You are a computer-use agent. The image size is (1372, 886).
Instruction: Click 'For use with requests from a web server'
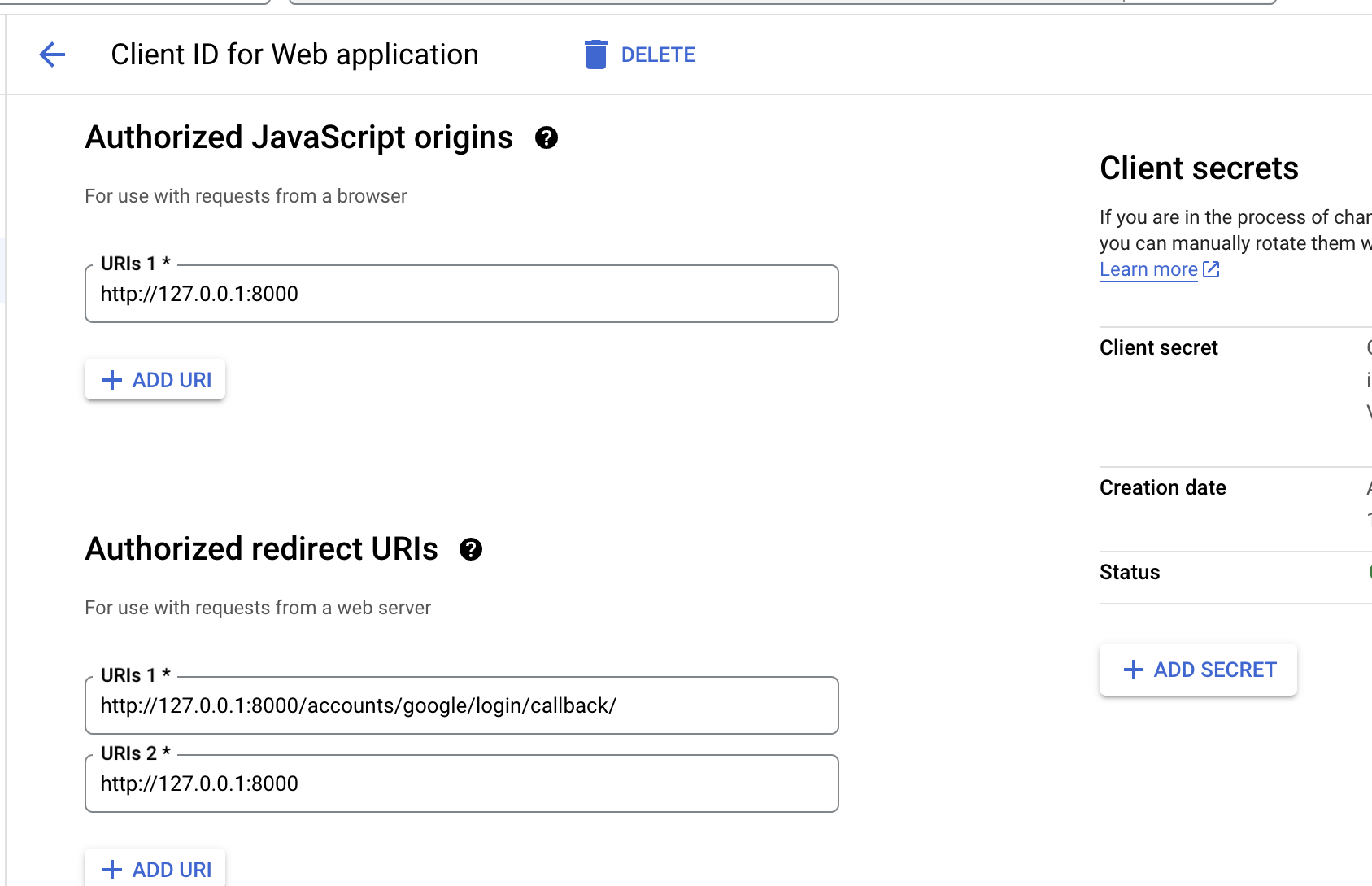258,608
